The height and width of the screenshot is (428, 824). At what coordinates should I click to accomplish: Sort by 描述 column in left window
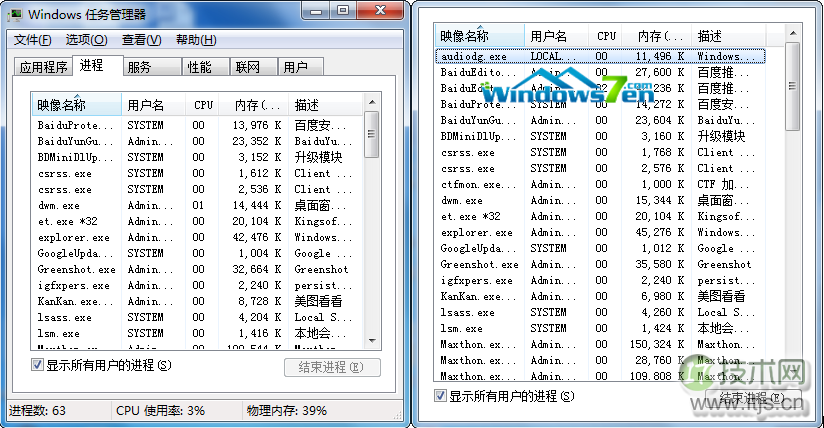coord(325,105)
